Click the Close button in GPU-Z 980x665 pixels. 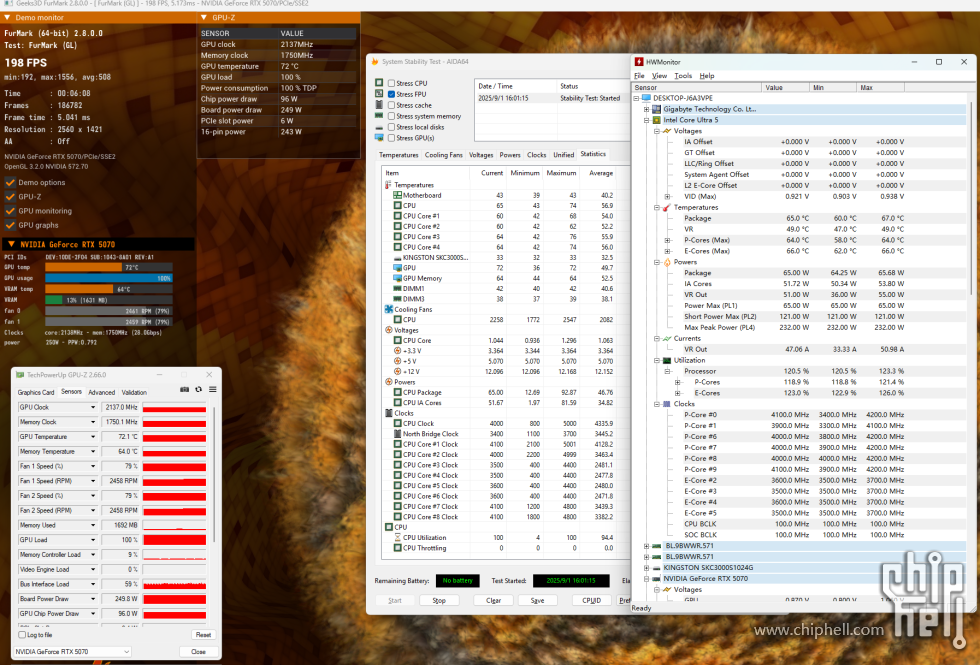coord(198,652)
